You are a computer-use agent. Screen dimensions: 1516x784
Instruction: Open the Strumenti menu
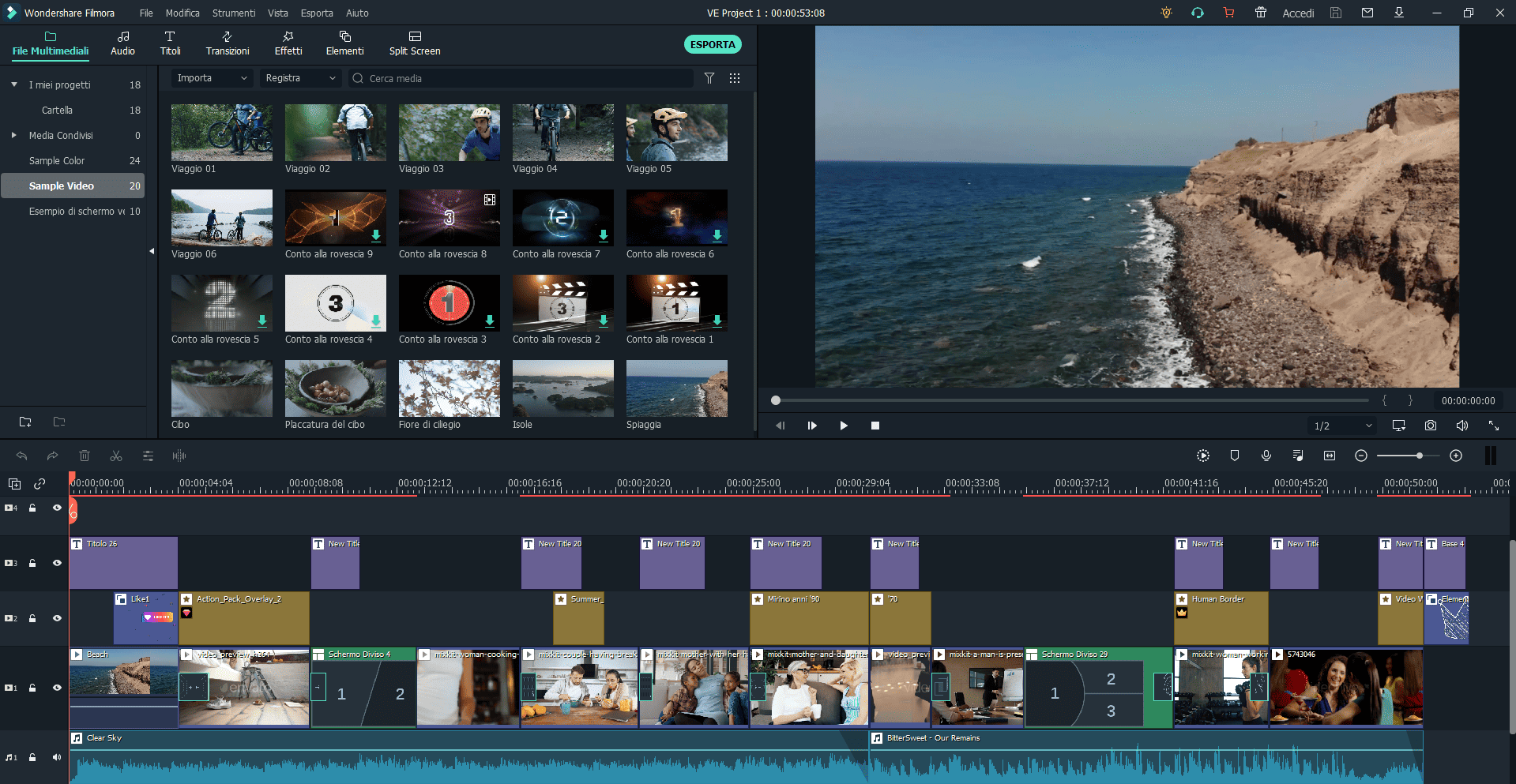(x=234, y=13)
